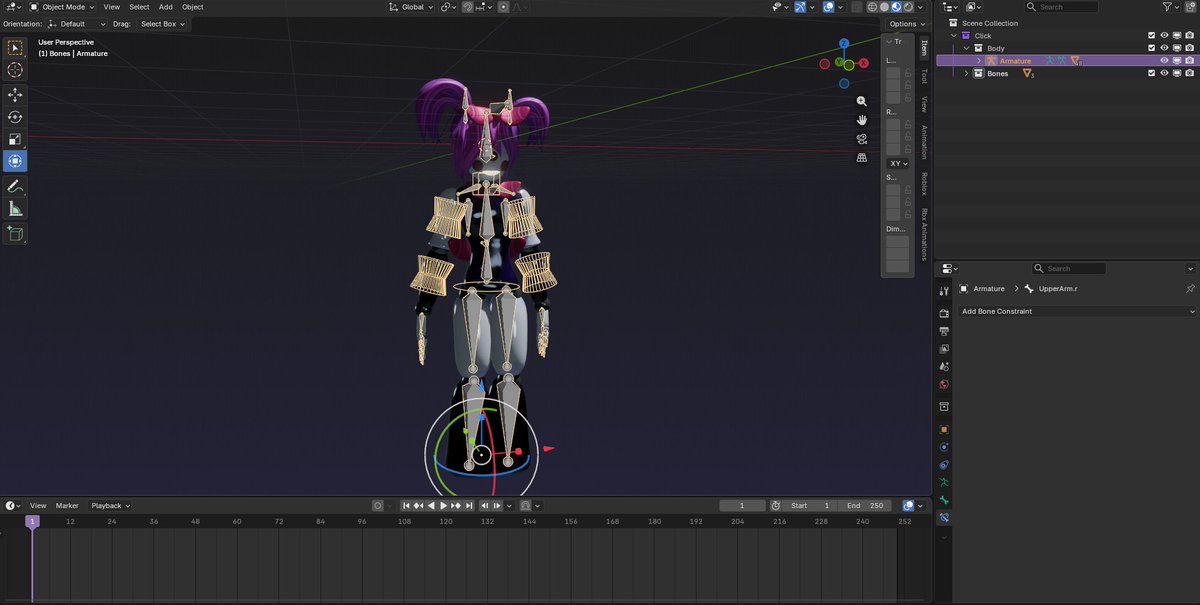Expand the Armature tree item

coord(980,61)
